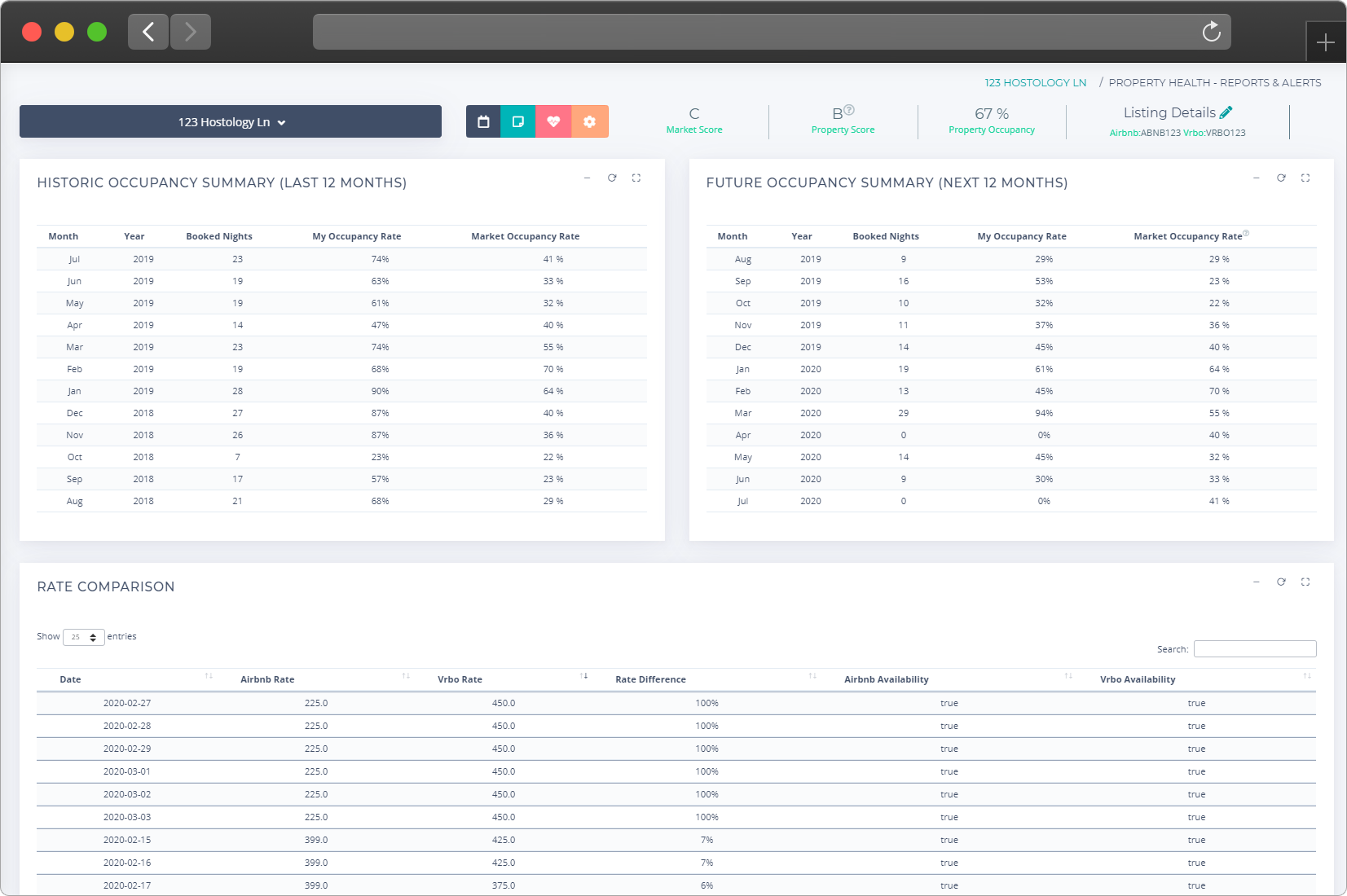Open a new tab with the plus icon

pos(1326,42)
